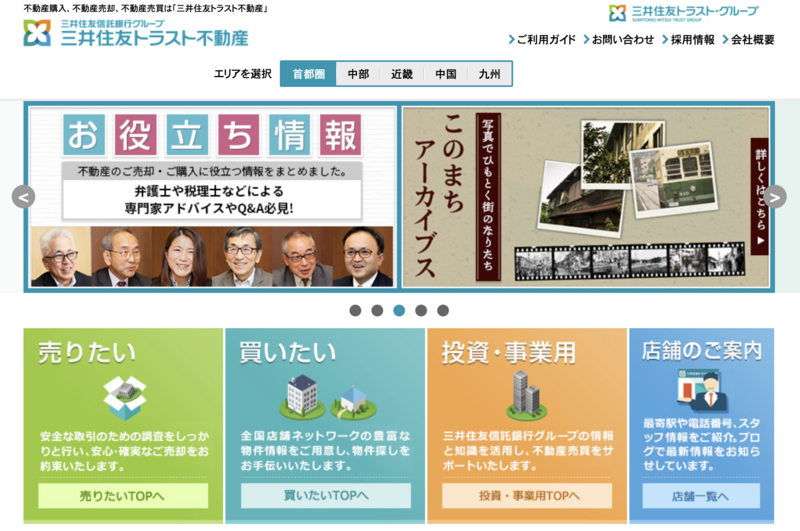This screenshot has width=800, height=531.
Task: Click the 買いたい heading
Action: [x=288, y=353]
